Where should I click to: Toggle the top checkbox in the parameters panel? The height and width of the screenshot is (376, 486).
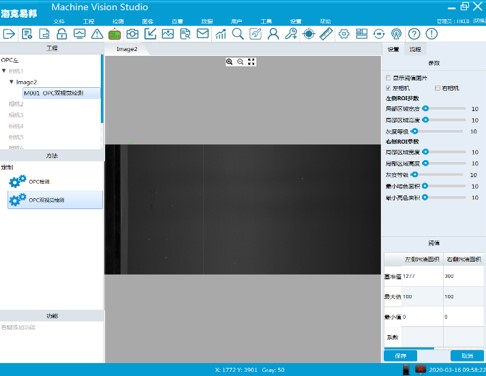coord(388,78)
